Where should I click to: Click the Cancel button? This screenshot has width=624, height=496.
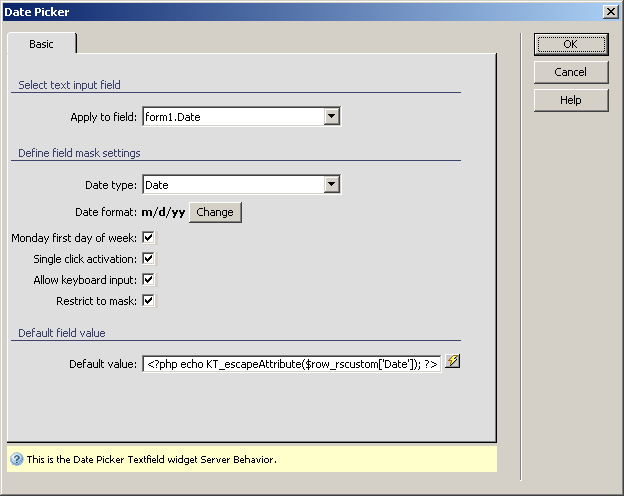click(x=570, y=72)
